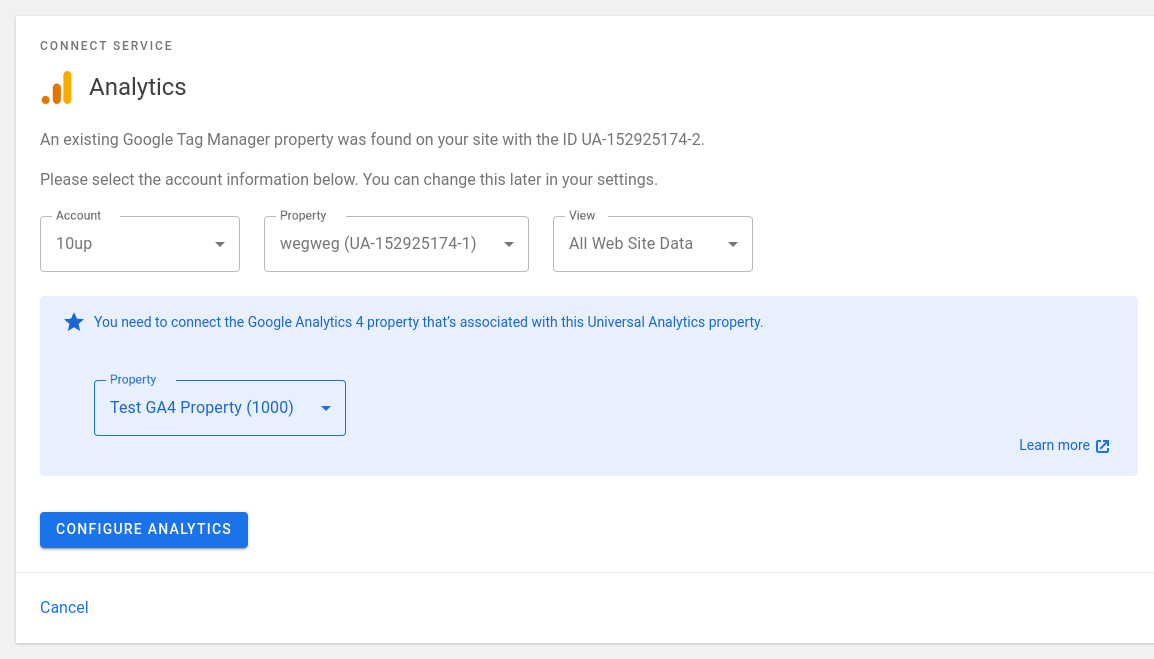Click the text mentioning ID UA-152925174-2
This screenshot has width=1154, height=659.
pyautogui.click(x=372, y=140)
